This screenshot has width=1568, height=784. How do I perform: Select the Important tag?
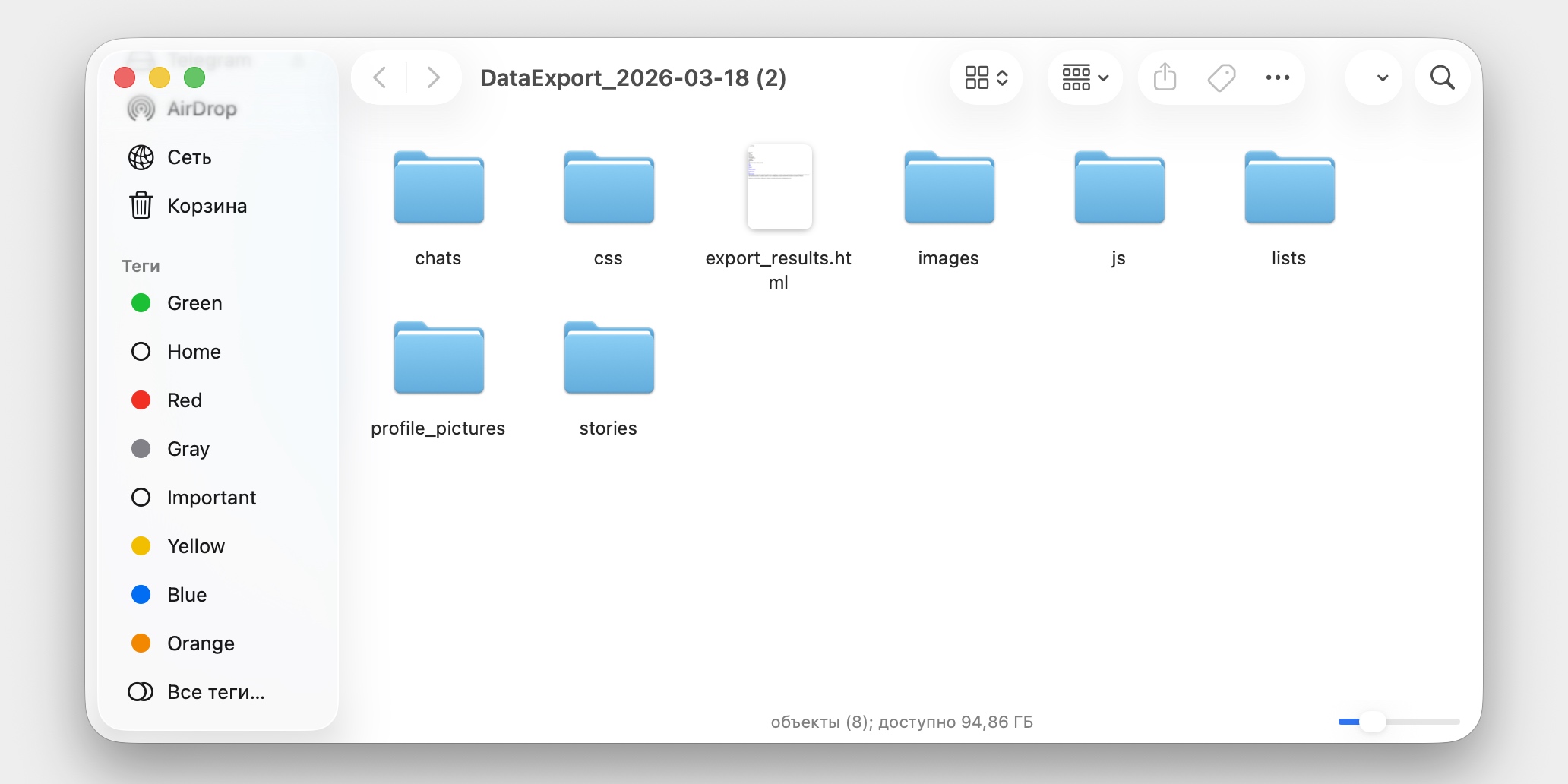pyautogui.click(x=211, y=498)
